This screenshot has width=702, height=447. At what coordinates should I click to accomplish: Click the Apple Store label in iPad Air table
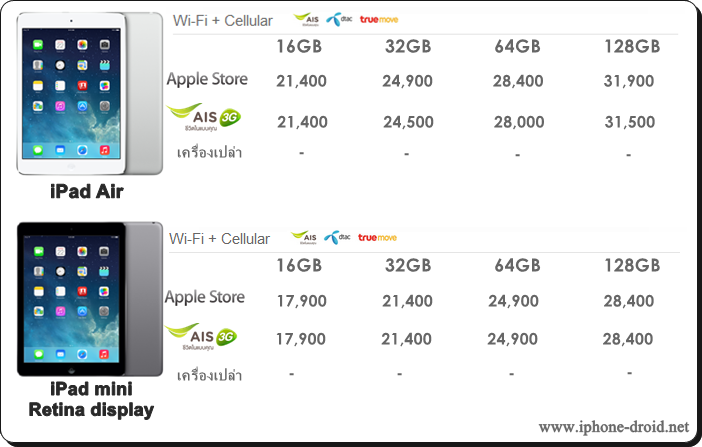pyautogui.click(x=207, y=79)
